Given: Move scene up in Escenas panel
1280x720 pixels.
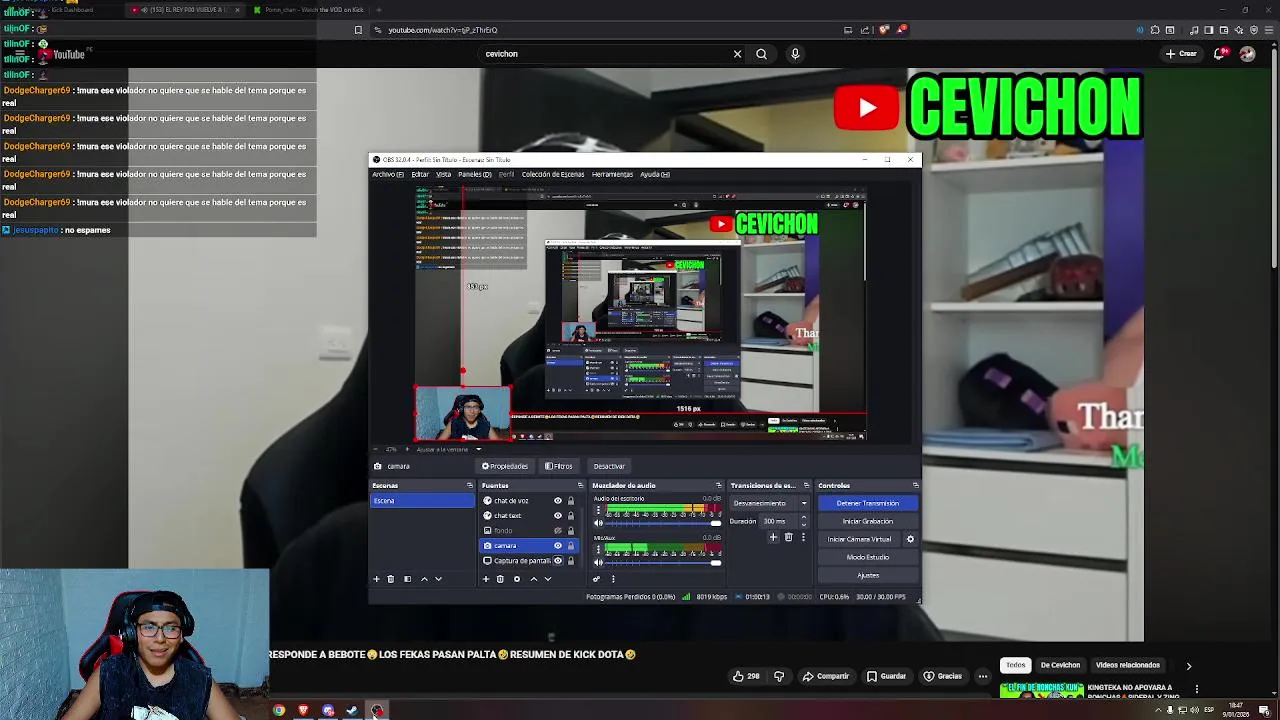Looking at the screenshot, I should pyautogui.click(x=424, y=579).
